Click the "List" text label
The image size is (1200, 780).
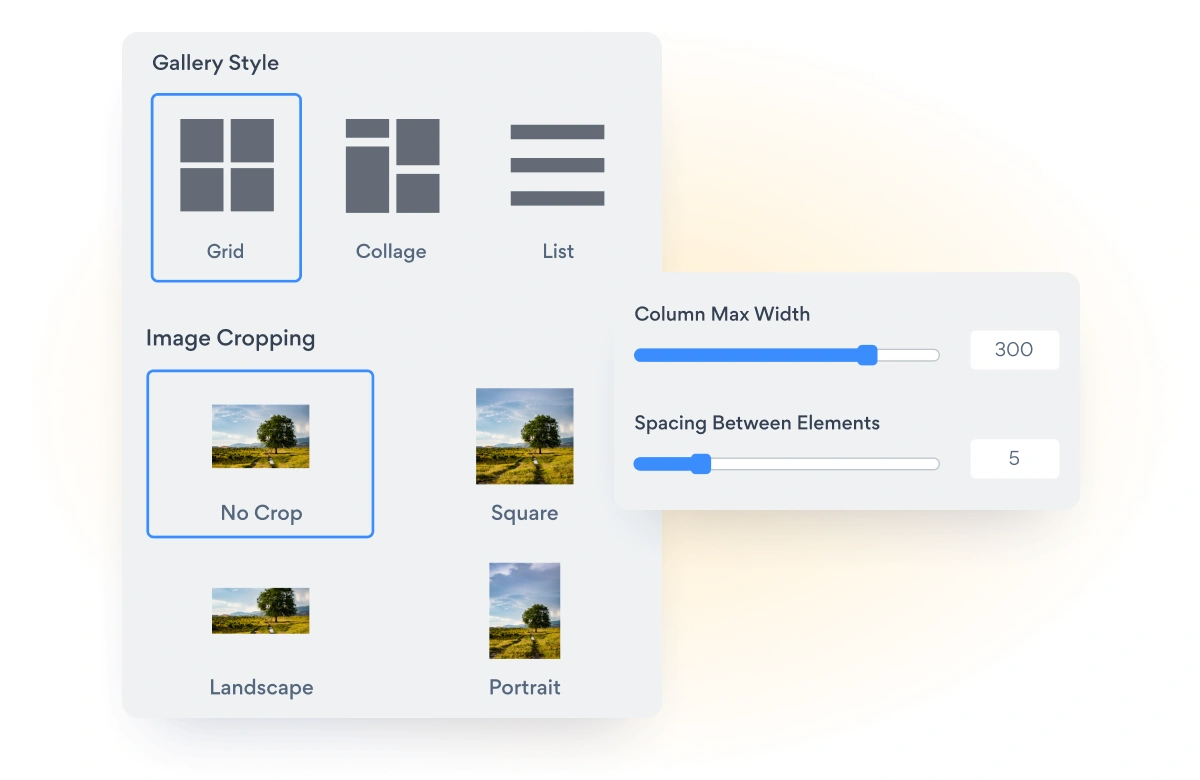tap(558, 251)
